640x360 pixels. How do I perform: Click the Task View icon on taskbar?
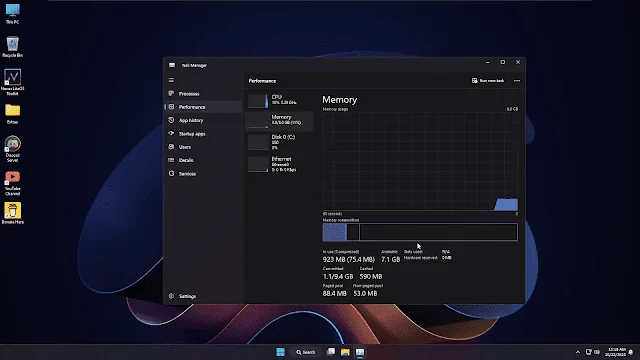331,352
